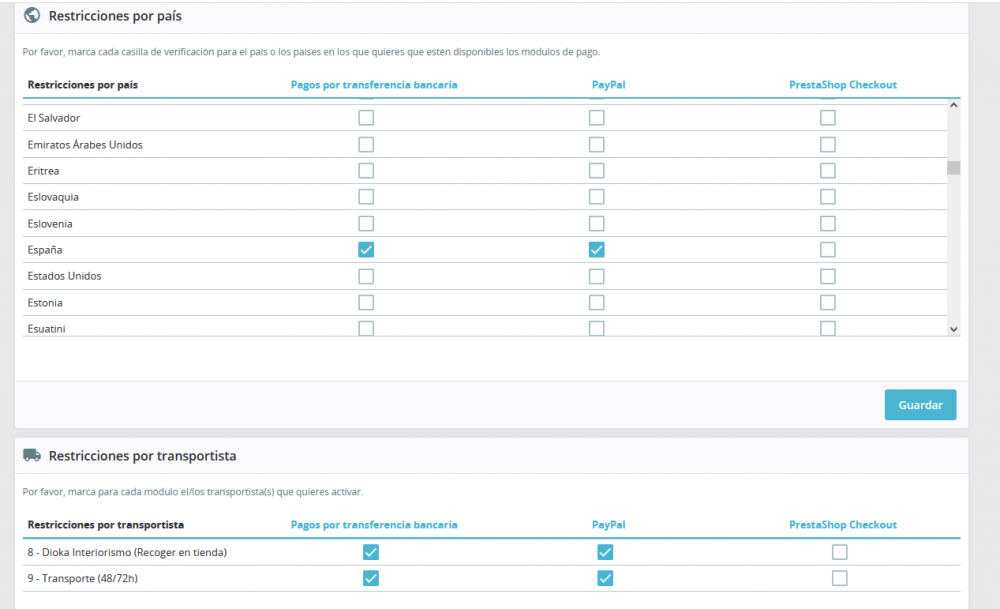Uncheck PayPal for Transporte (48/72h)
This screenshot has width=1000, height=609.
point(605,578)
